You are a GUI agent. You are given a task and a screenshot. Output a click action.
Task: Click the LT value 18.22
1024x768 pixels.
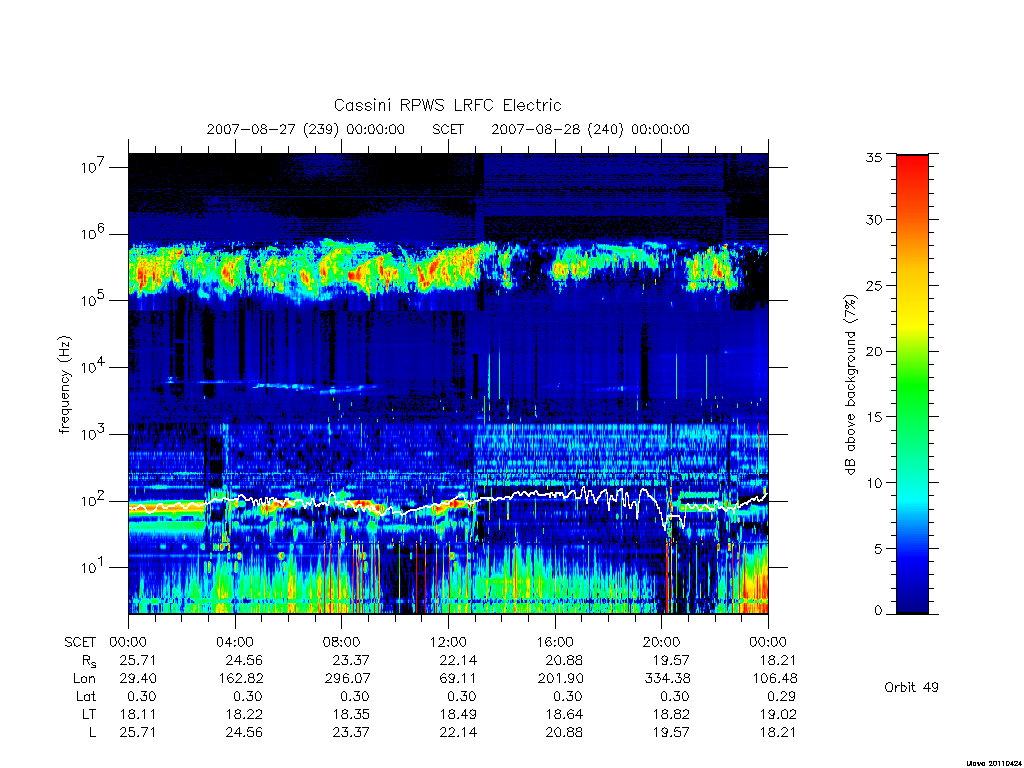point(244,714)
